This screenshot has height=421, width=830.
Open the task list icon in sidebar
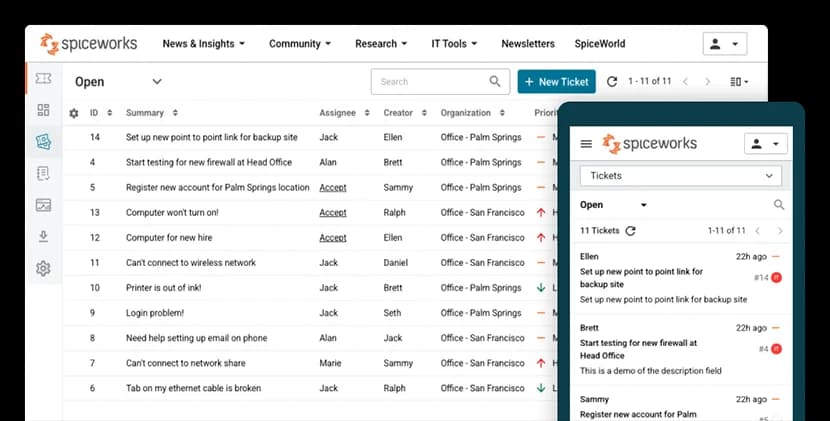coord(43,173)
